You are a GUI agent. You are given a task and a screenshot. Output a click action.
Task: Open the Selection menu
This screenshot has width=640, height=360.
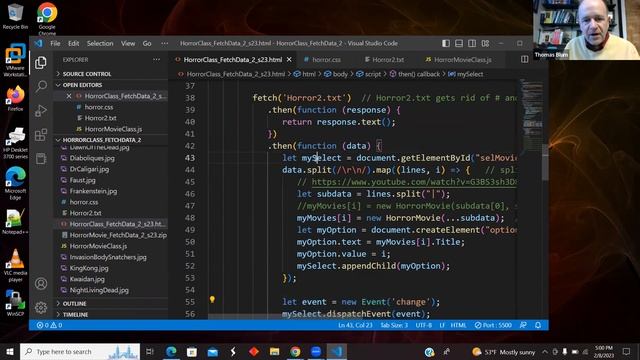[100, 43]
